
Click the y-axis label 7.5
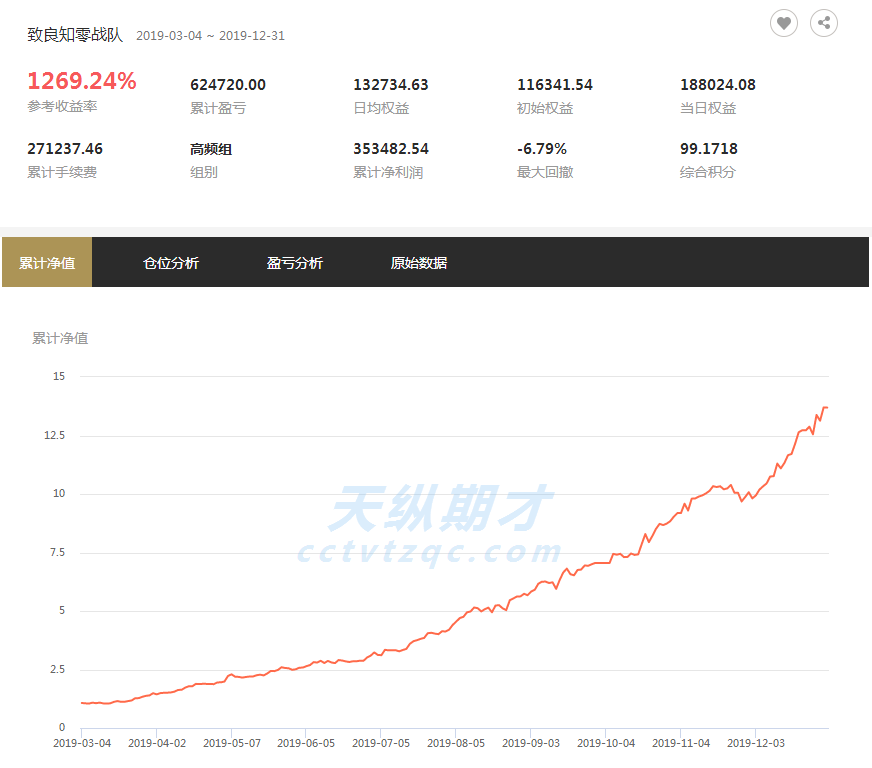[x=57, y=552]
